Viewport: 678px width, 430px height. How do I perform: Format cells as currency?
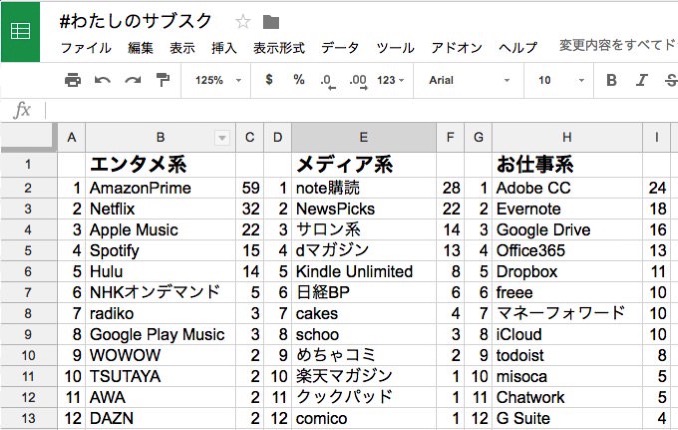click(x=269, y=80)
